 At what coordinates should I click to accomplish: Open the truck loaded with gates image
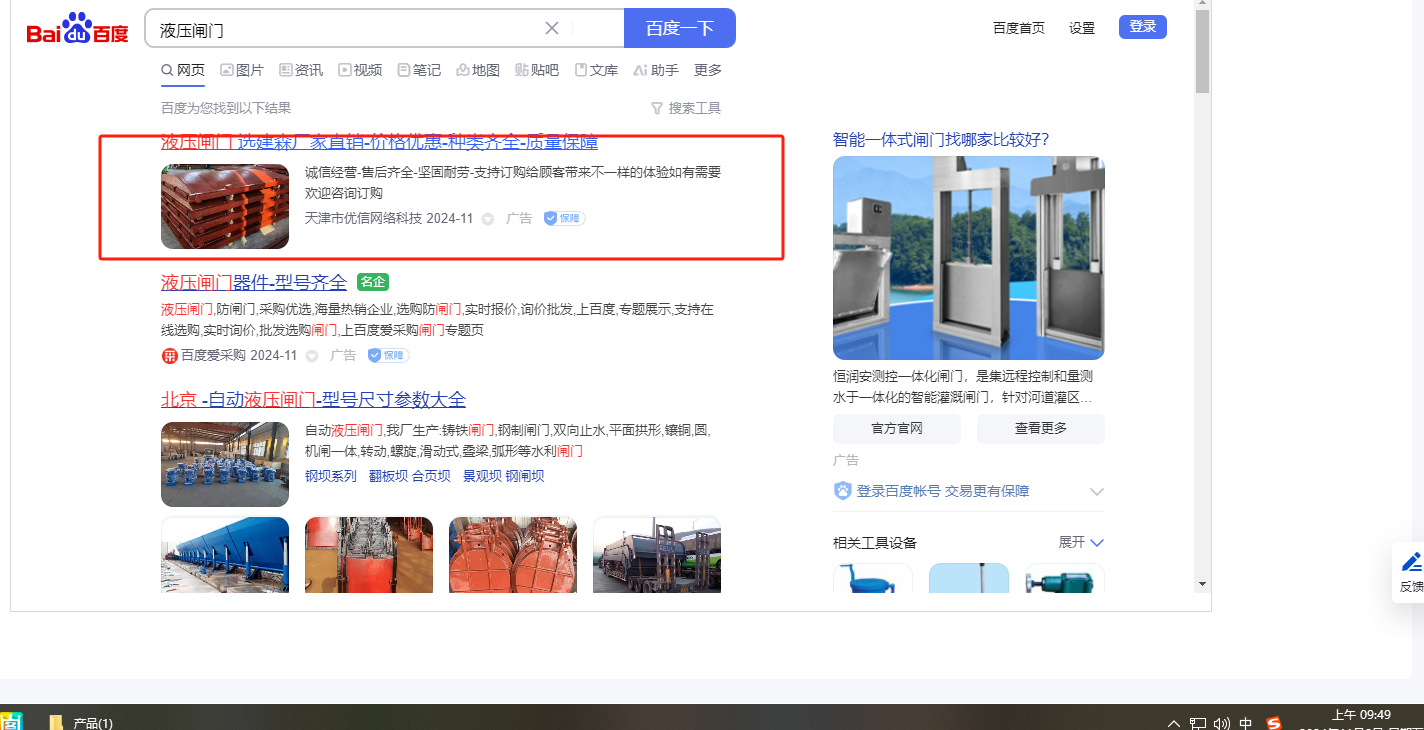click(x=657, y=555)
